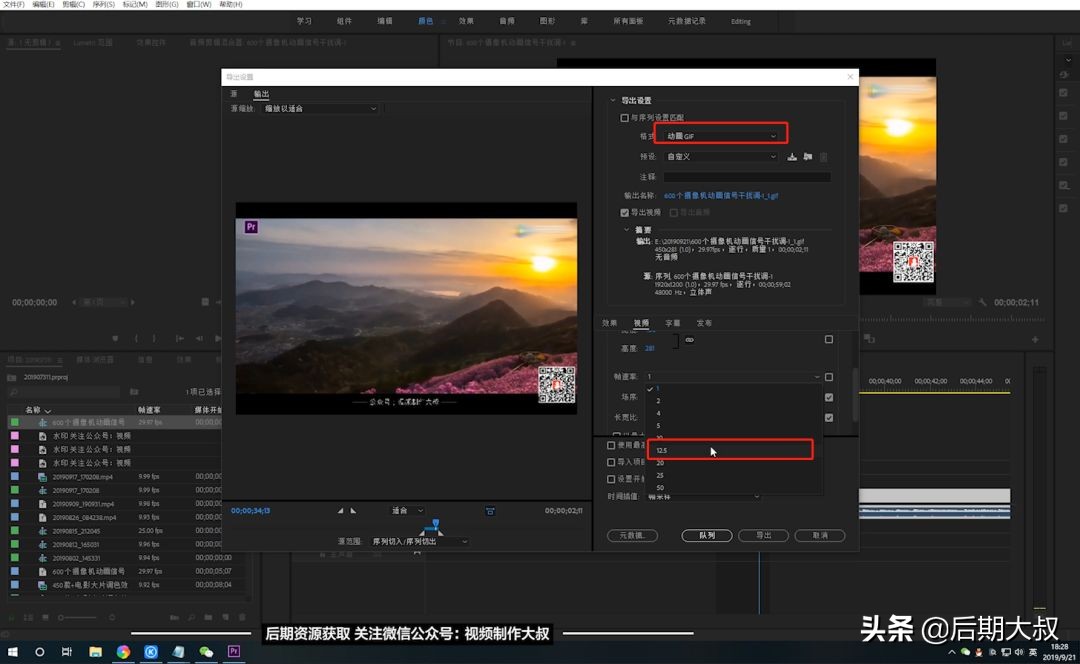
Task: Click the delete preset trash icon
Action: pos(824,157)
